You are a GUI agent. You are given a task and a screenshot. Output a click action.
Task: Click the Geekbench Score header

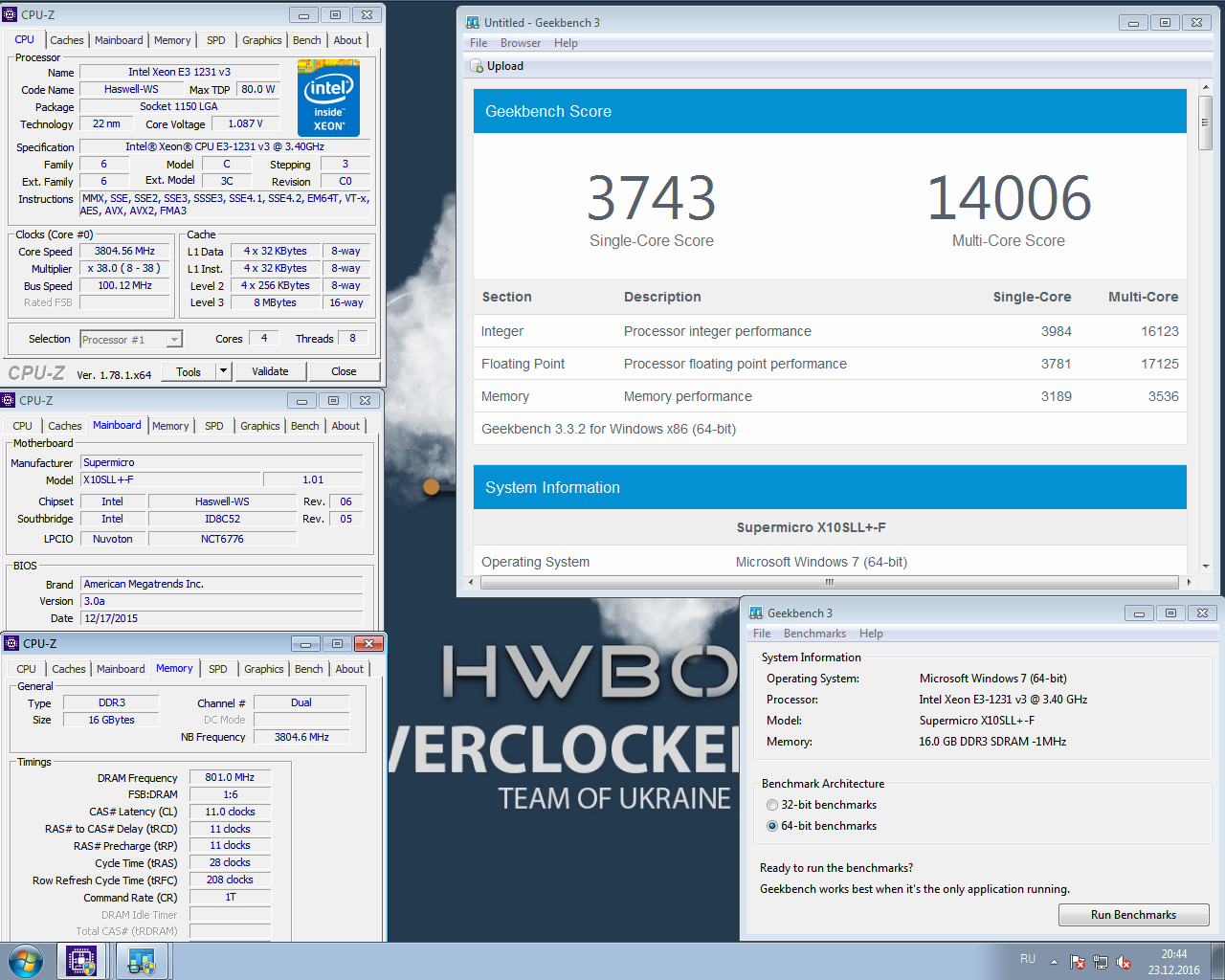(830, 111)
